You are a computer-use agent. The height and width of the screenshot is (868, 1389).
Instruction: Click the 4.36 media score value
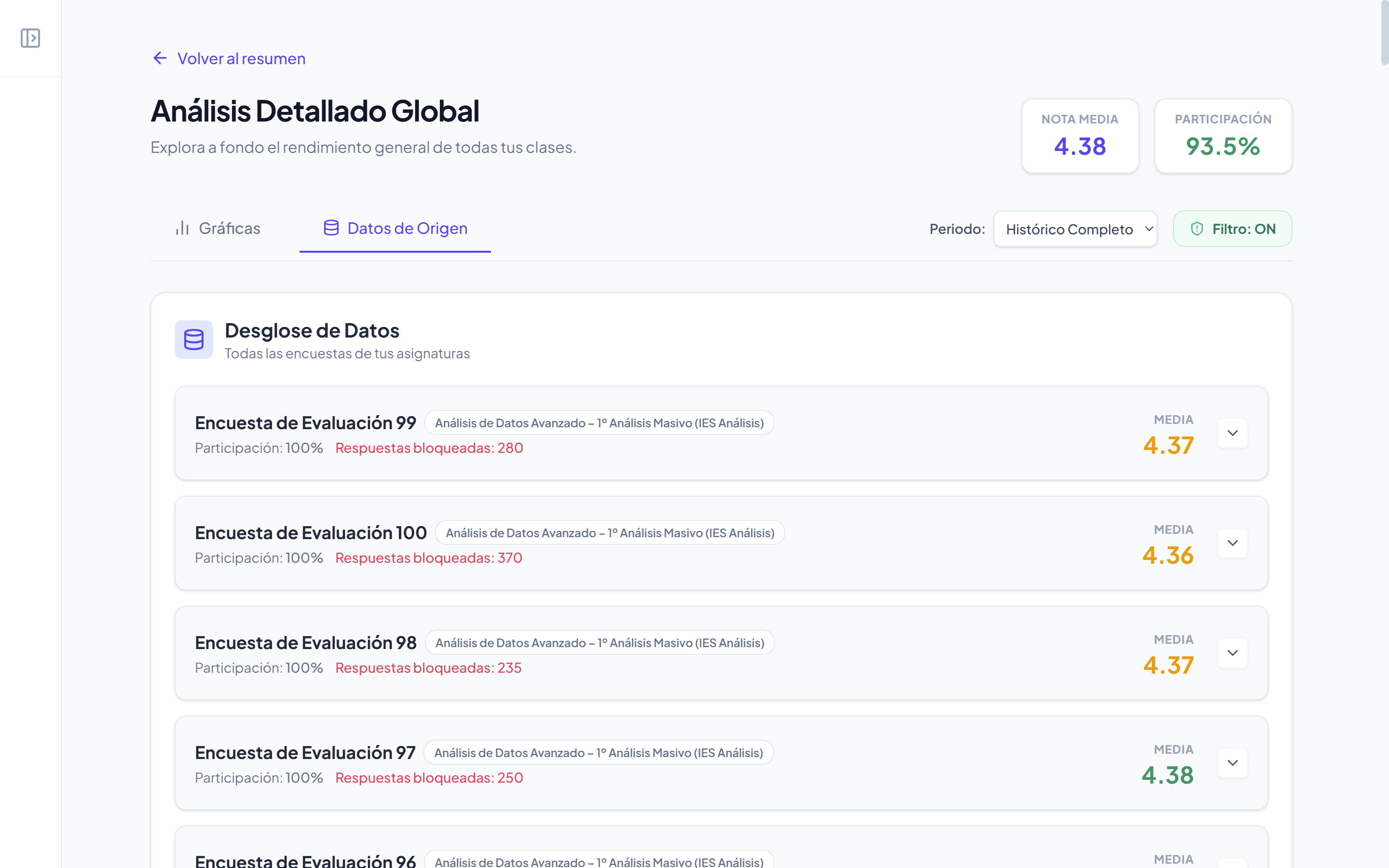coord(1168,555)
